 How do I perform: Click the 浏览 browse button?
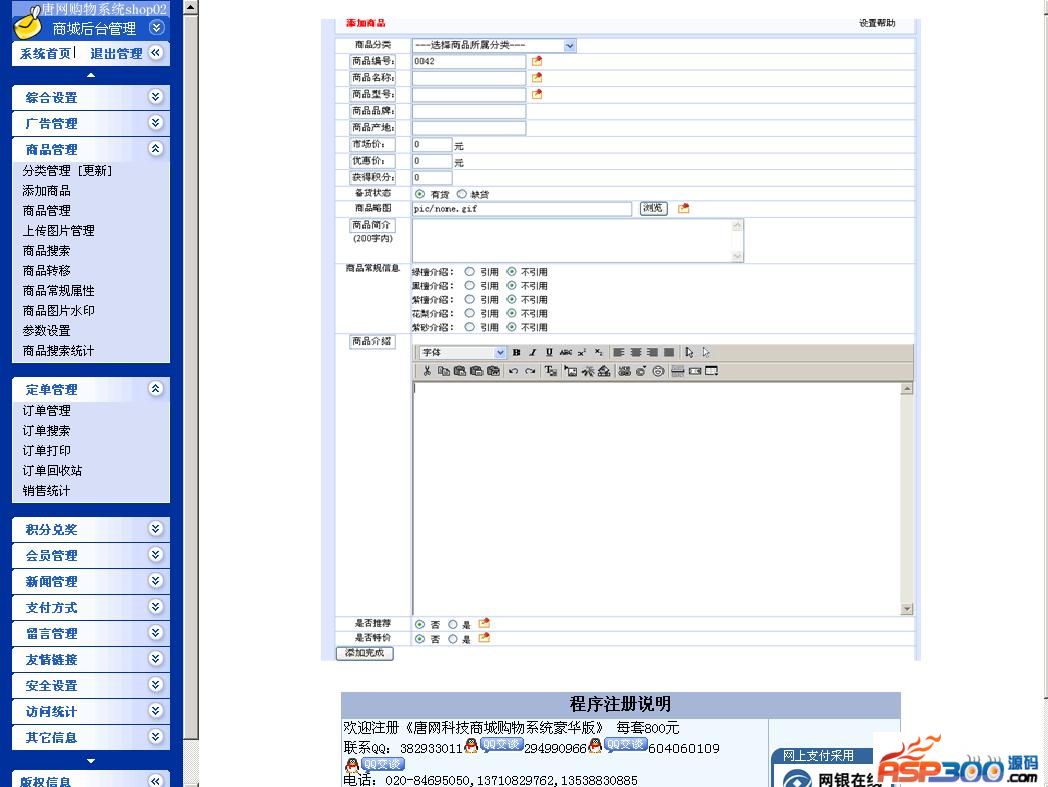click(x=653, y=209)
